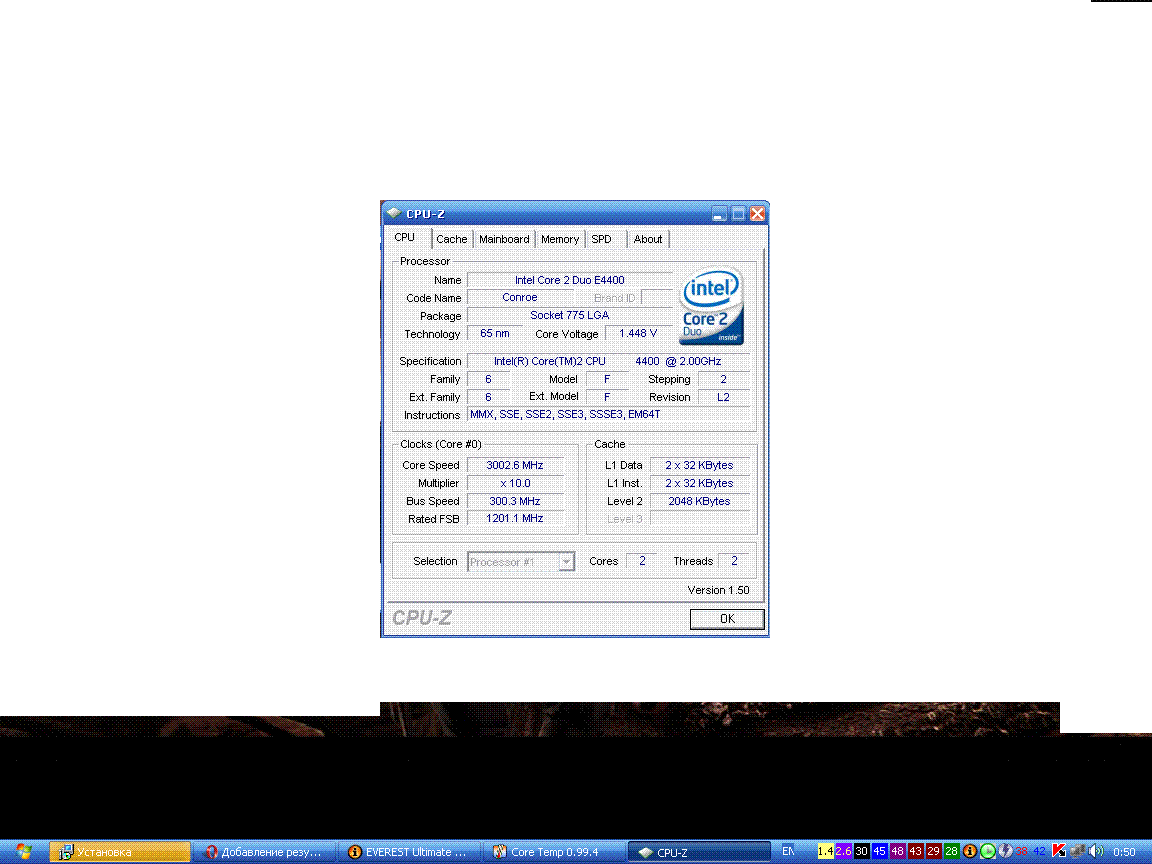1152x864 pixels.
Task: Click the Level 2 2048 KBytes value
Action: [699, 501]
